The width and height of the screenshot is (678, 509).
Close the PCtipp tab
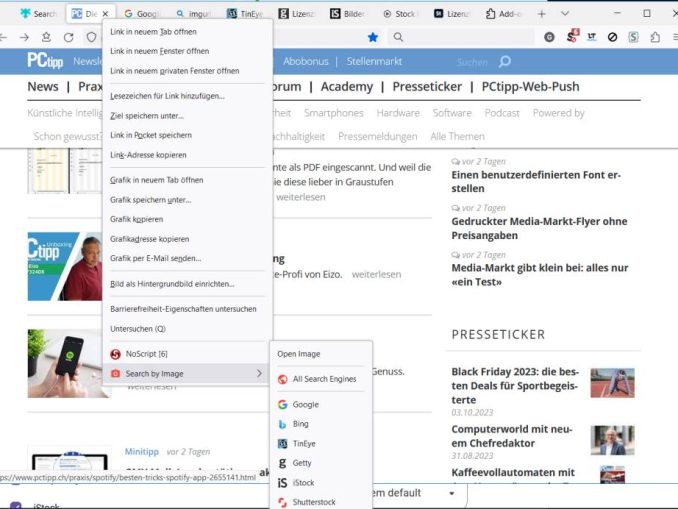[x=105, y=14]
